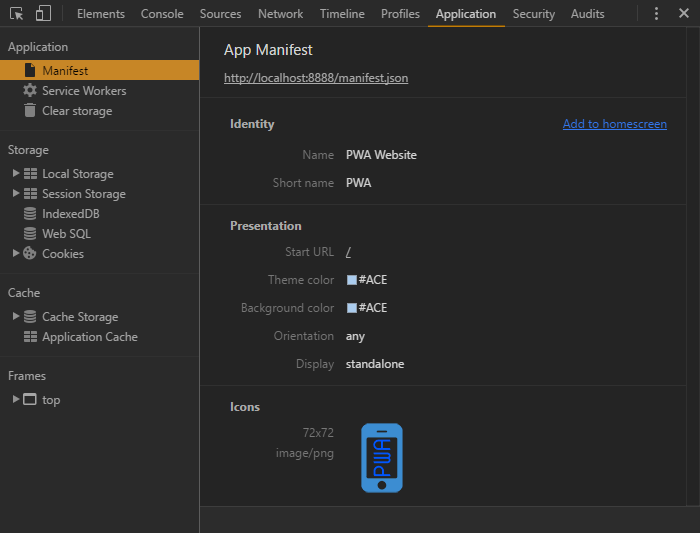Switch to the Network tab
This screenshot has width=700, height=533.
click(280, 14)
